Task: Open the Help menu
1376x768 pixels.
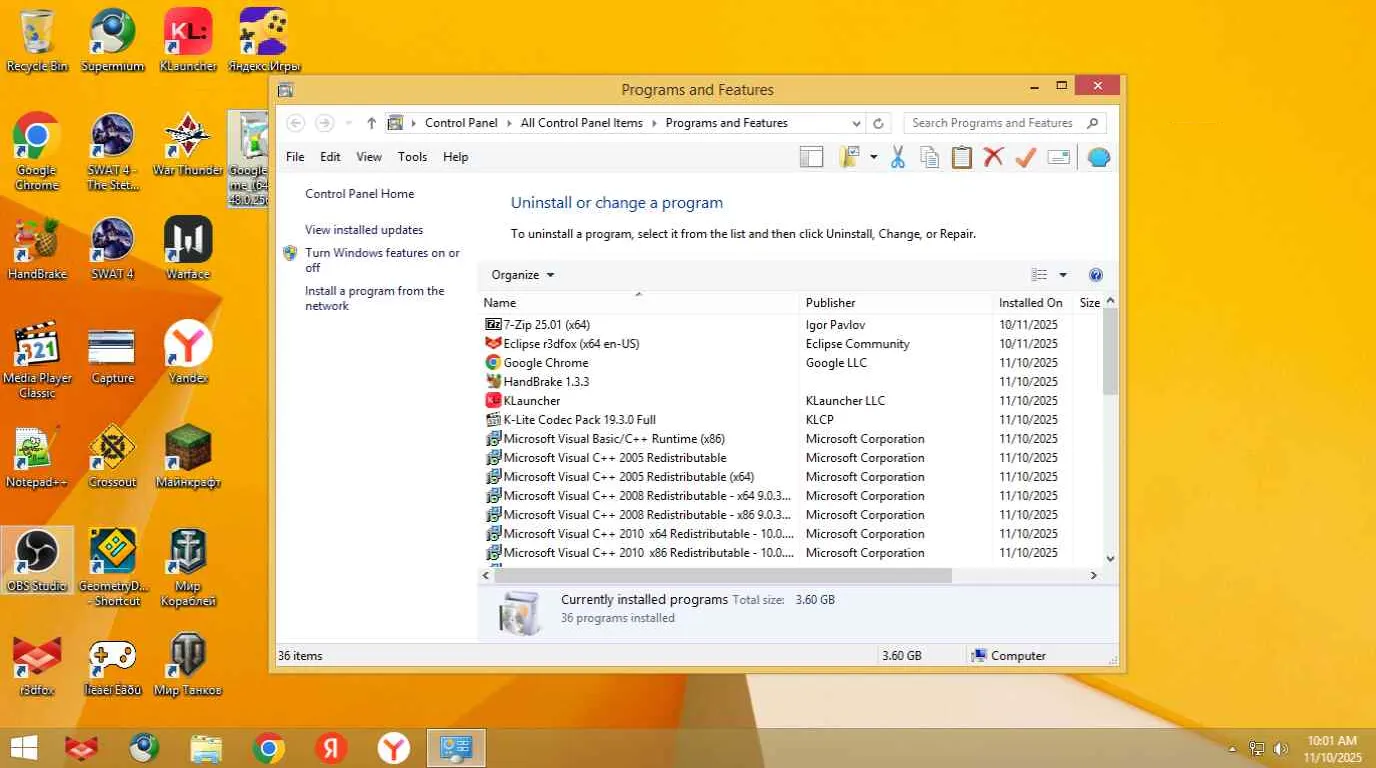Action: click(x=455, y=157)
